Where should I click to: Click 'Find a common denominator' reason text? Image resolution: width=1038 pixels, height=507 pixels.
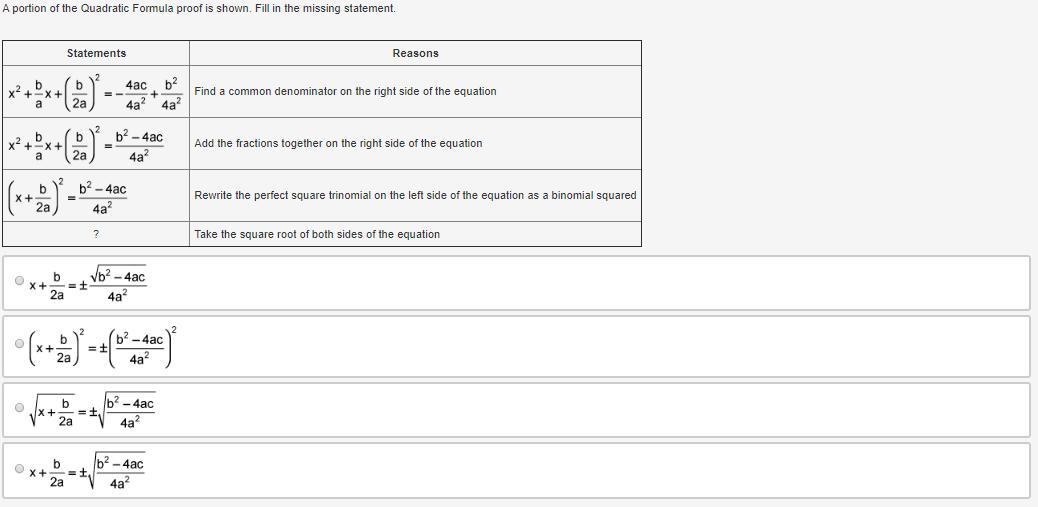click(345, 91)
